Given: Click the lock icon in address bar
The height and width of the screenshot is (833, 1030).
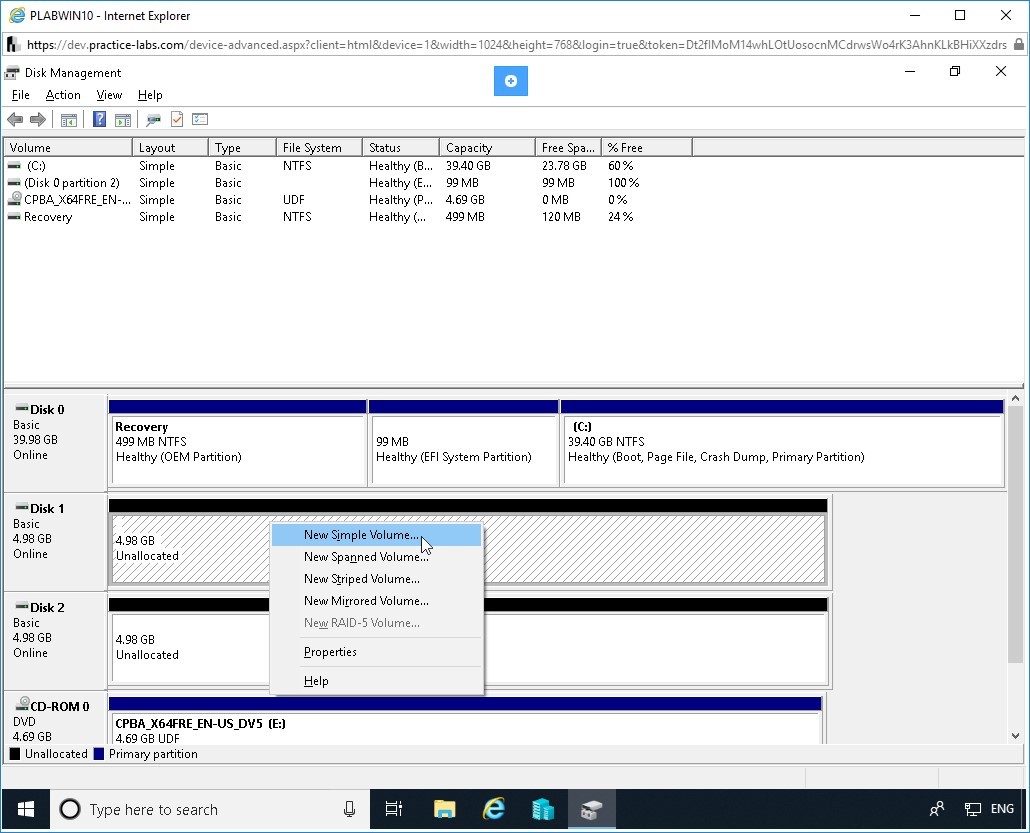Looking at the screenshot, I should point(1019,45).
